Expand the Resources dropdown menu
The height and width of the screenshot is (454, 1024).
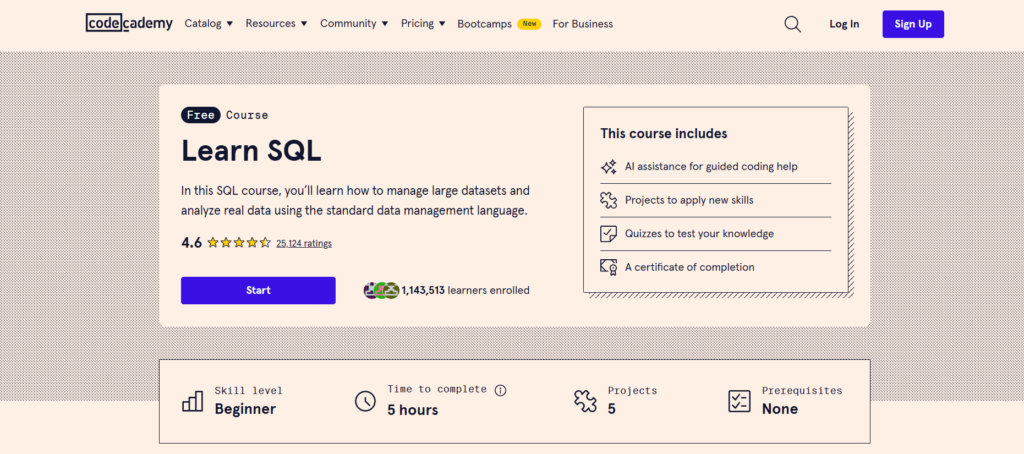click(276, 23)
